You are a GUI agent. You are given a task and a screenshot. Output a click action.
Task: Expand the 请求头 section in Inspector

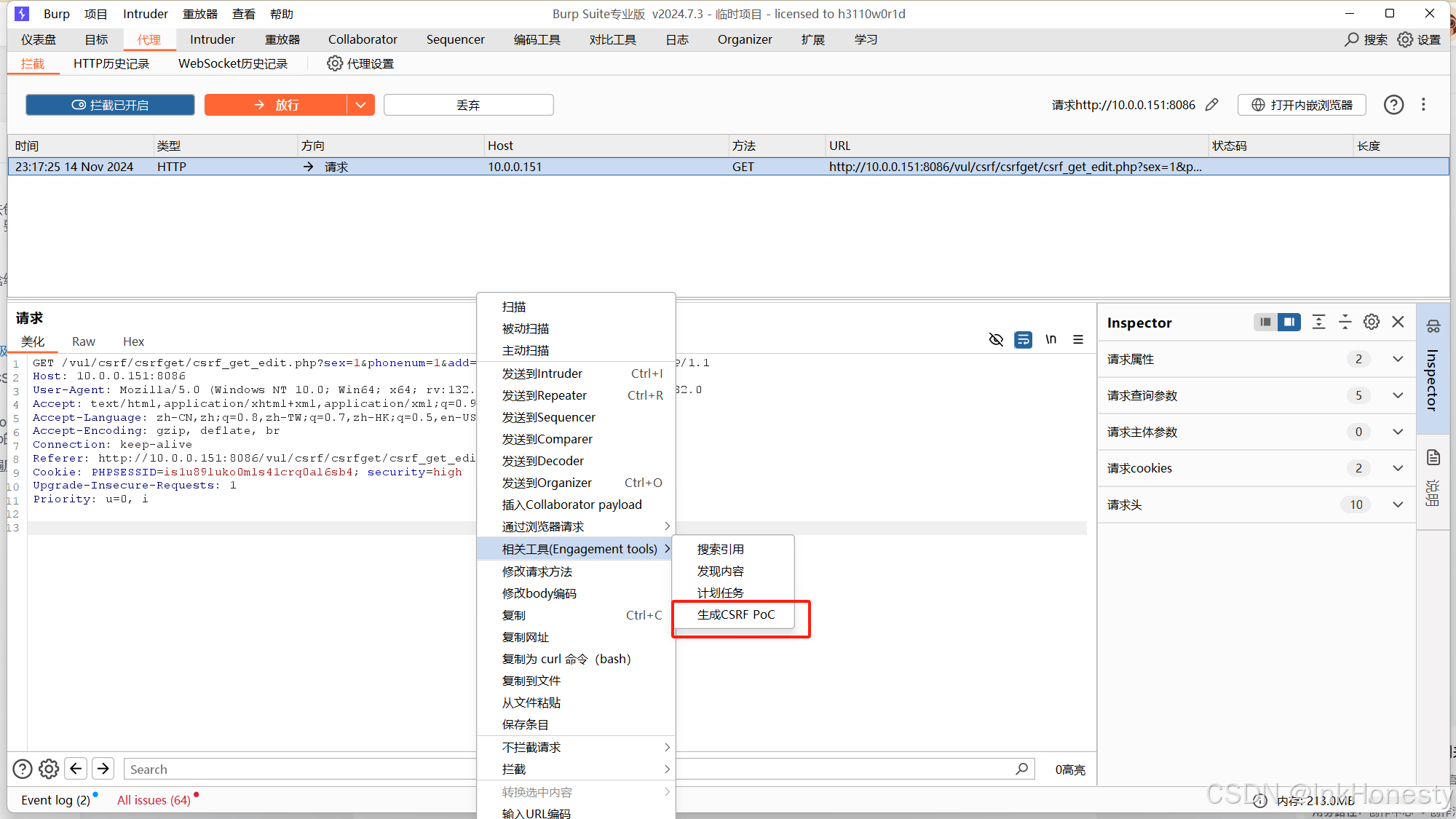tap(1398, 504)
